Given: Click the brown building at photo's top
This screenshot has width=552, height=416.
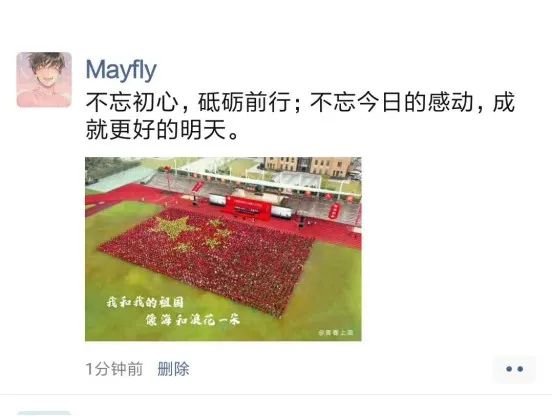Looking at the screenshot, I should (x=307, y=166).
